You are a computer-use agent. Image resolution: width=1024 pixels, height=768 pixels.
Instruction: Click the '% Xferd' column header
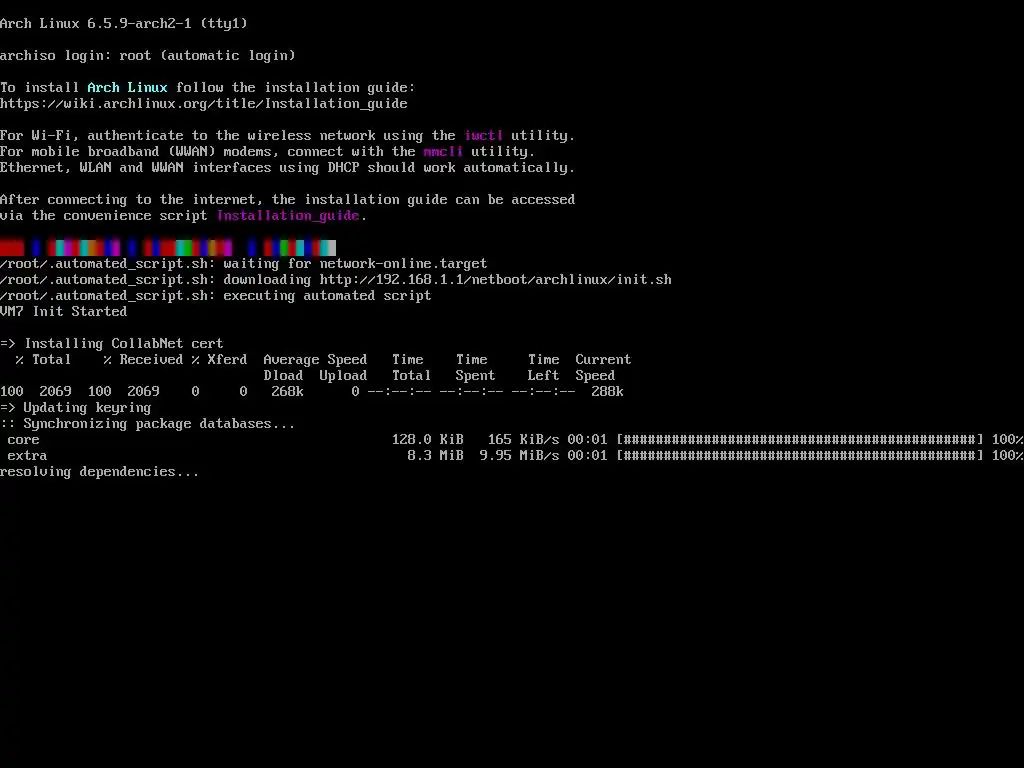219,360
